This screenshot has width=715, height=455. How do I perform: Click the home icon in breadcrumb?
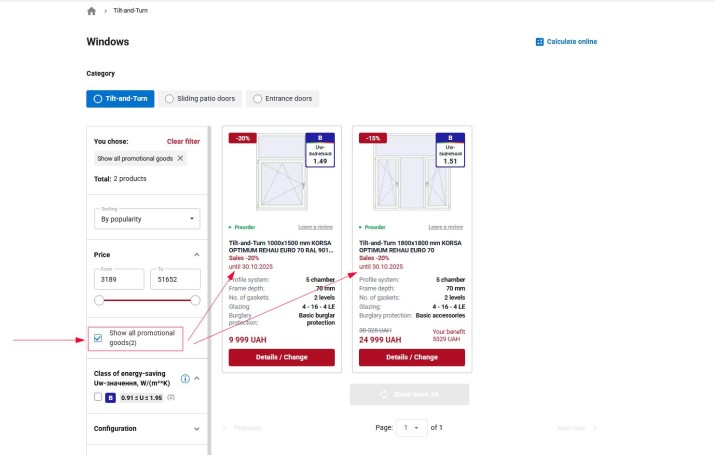pyautogui.click(x=92, y=11)
